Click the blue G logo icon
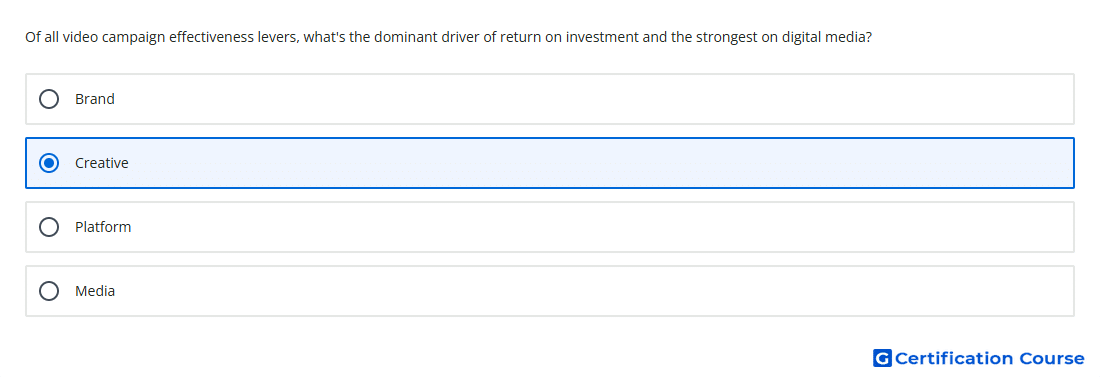This screenshot has height=377, width=1100. coord(882,358)
